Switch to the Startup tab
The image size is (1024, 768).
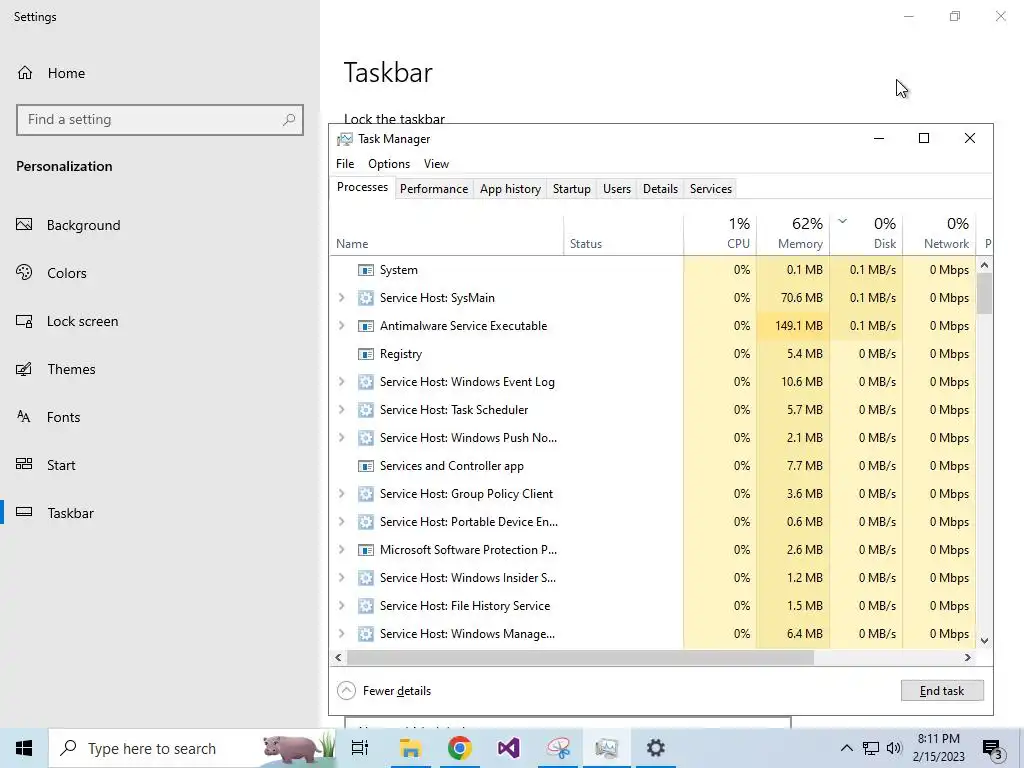571,189
